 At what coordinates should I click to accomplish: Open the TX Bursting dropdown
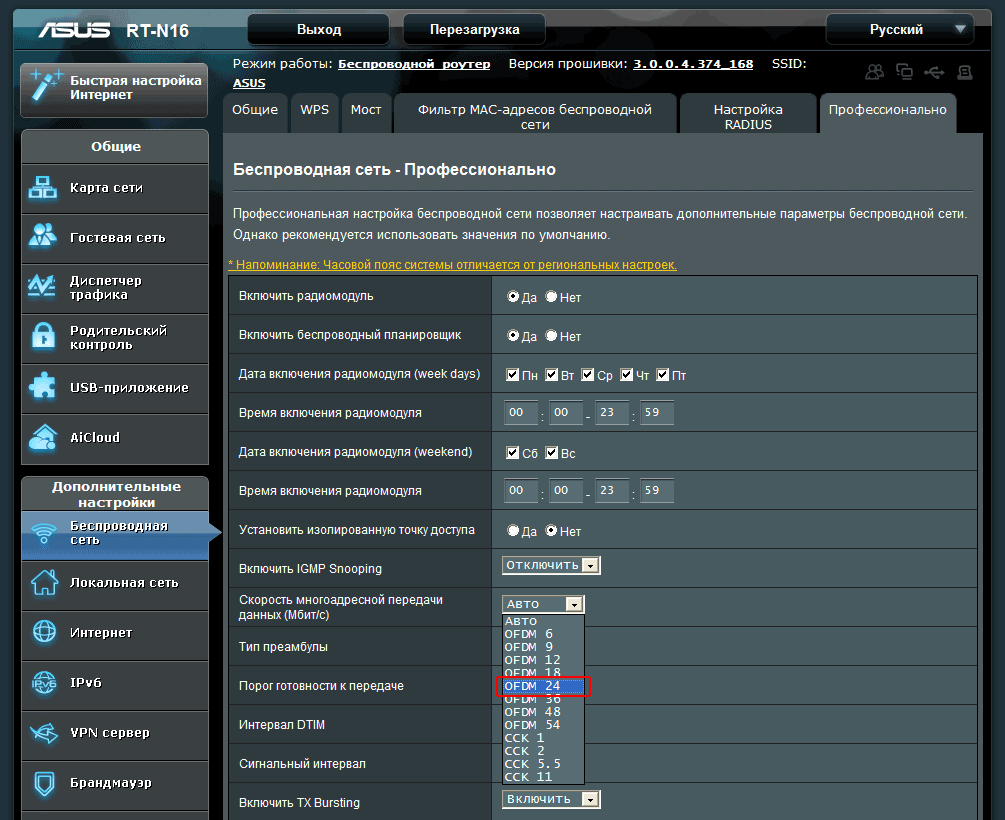pyautogui.click(x=551, y=799)
